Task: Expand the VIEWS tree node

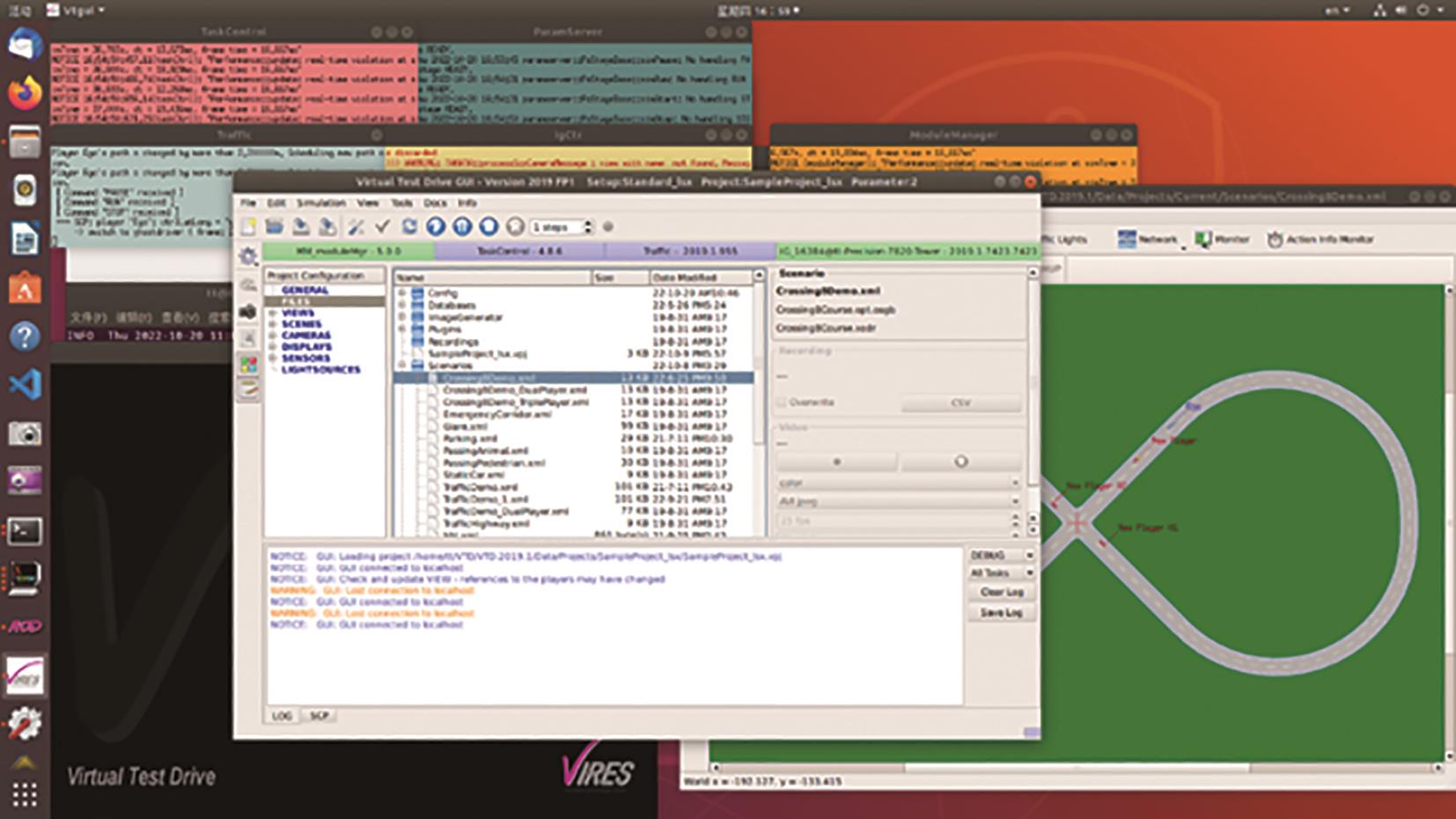Action: pyautogui.click(x=273, y=313)
